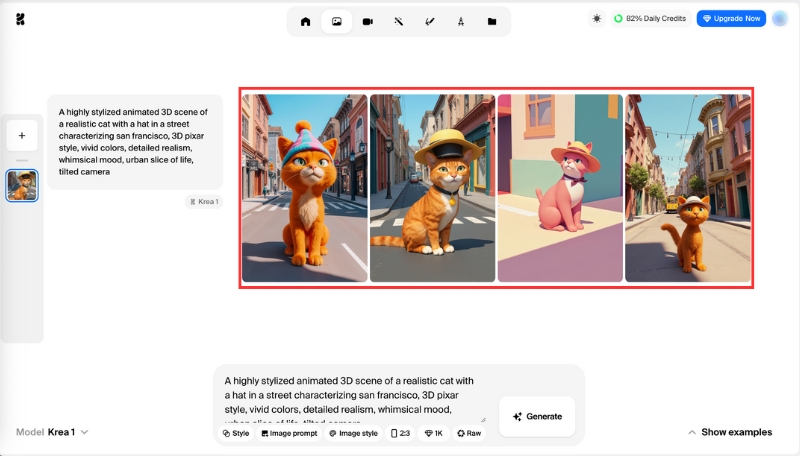Toggle light/dark theme sun icon
This screenshot has width=800, height=456.
click(597, 18)
